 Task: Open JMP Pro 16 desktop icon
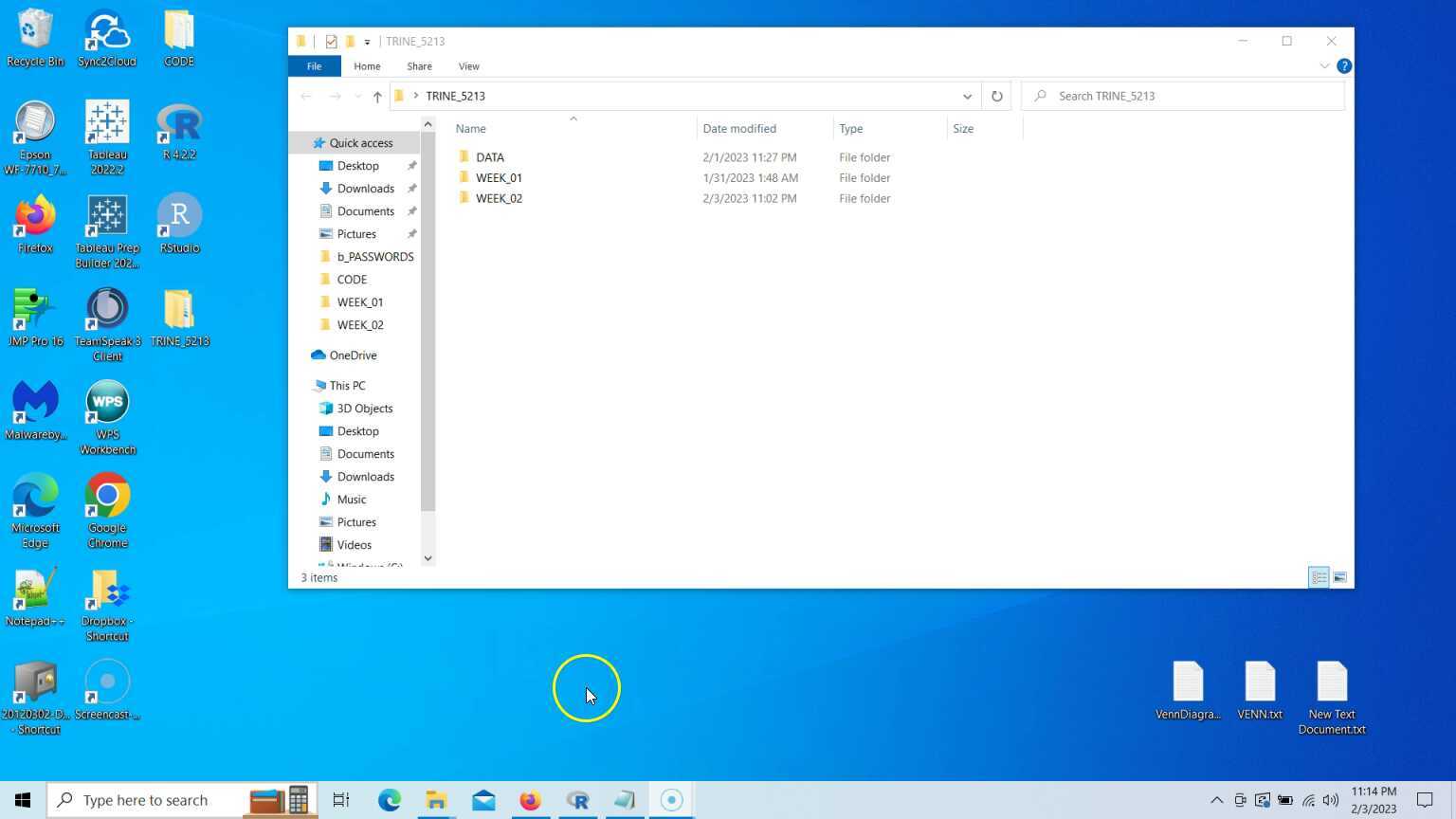(35, 318)
